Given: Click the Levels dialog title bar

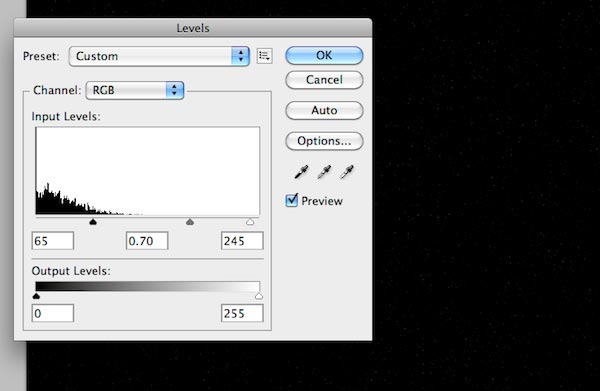Looking at the screenshot, I should tap(193, 28).
